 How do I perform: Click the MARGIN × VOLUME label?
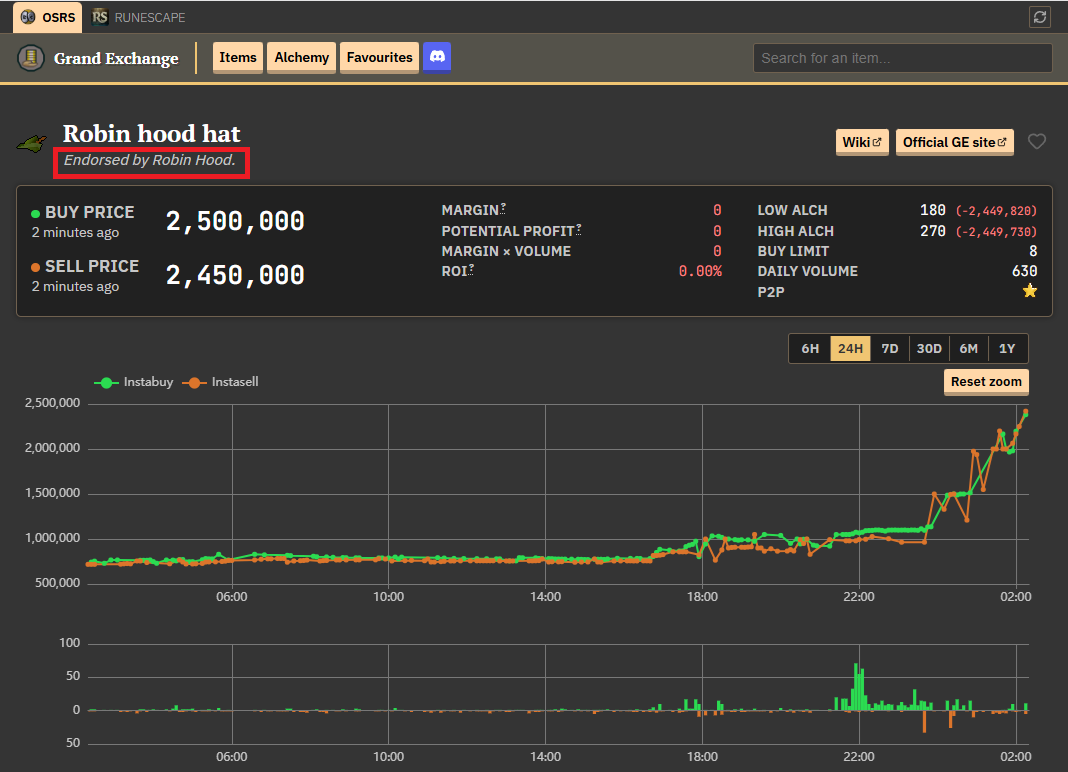(506, 251)
